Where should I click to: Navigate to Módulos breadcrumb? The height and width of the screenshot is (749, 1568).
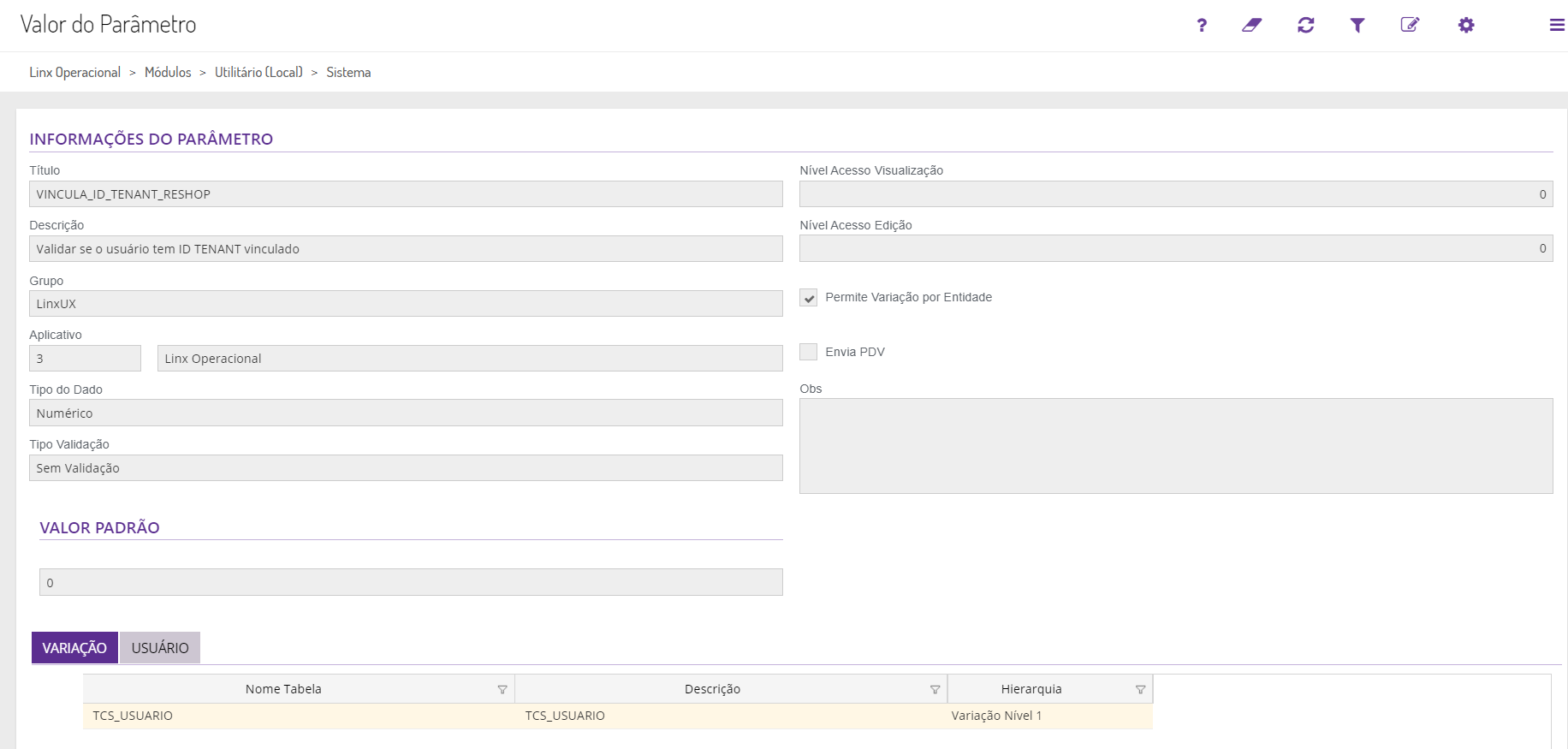(x=168, y=73)
